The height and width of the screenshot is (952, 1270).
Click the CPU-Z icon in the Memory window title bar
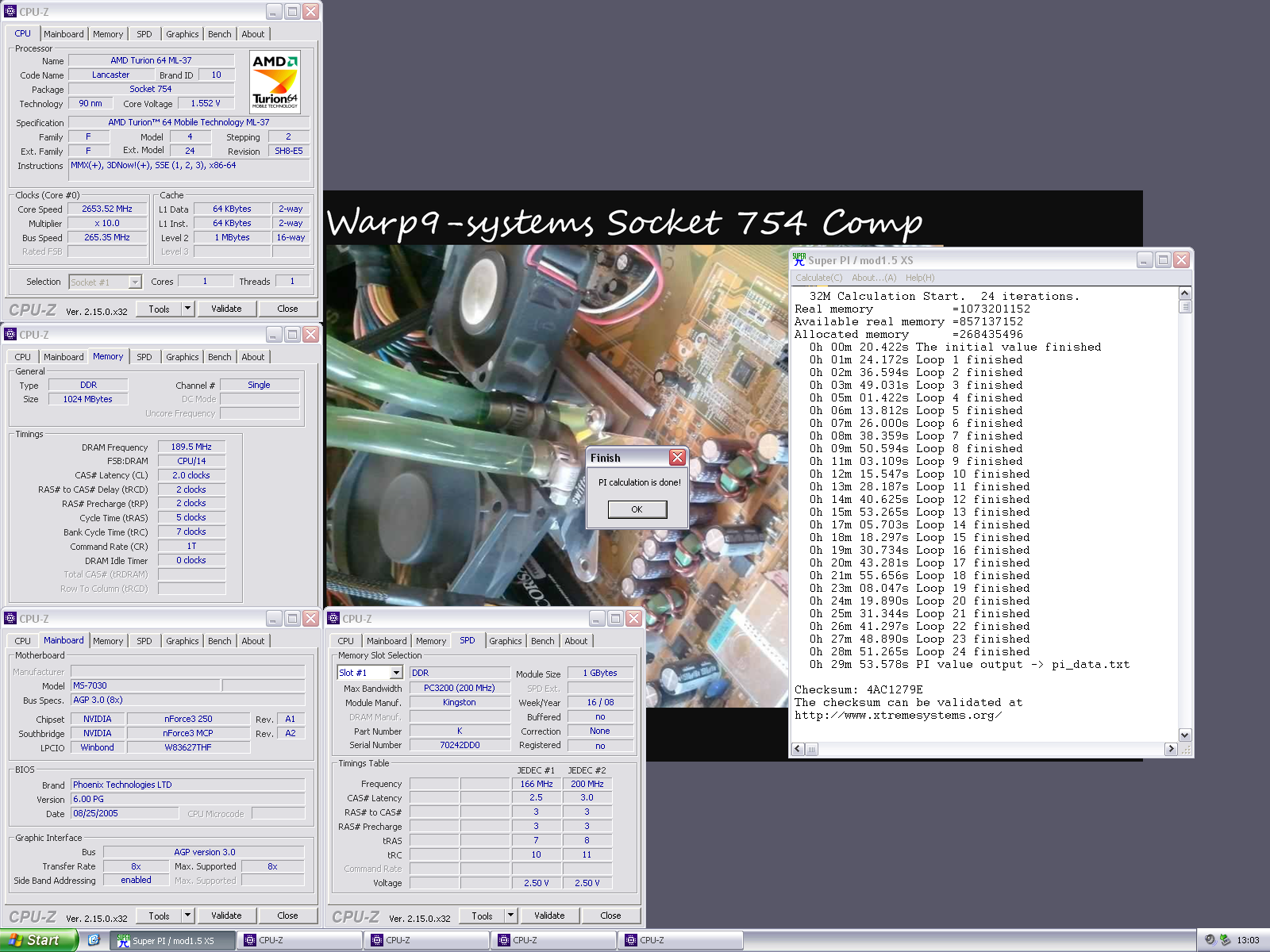[x=10, y=335]
